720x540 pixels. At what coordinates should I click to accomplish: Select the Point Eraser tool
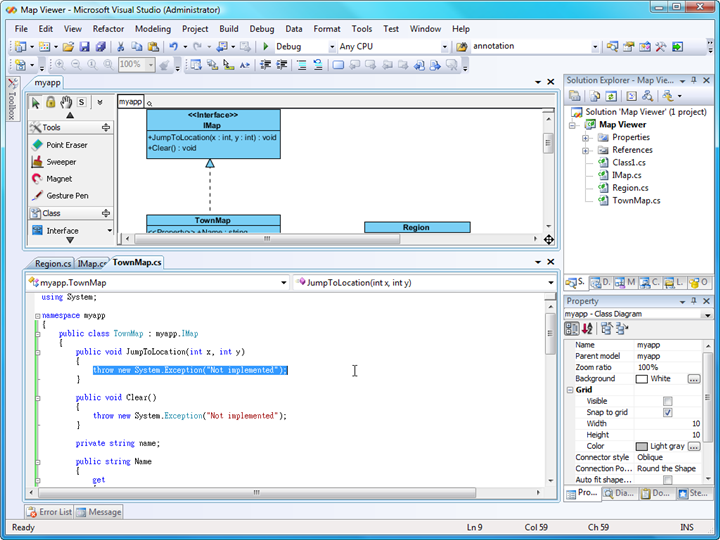(x=59, y=145)
